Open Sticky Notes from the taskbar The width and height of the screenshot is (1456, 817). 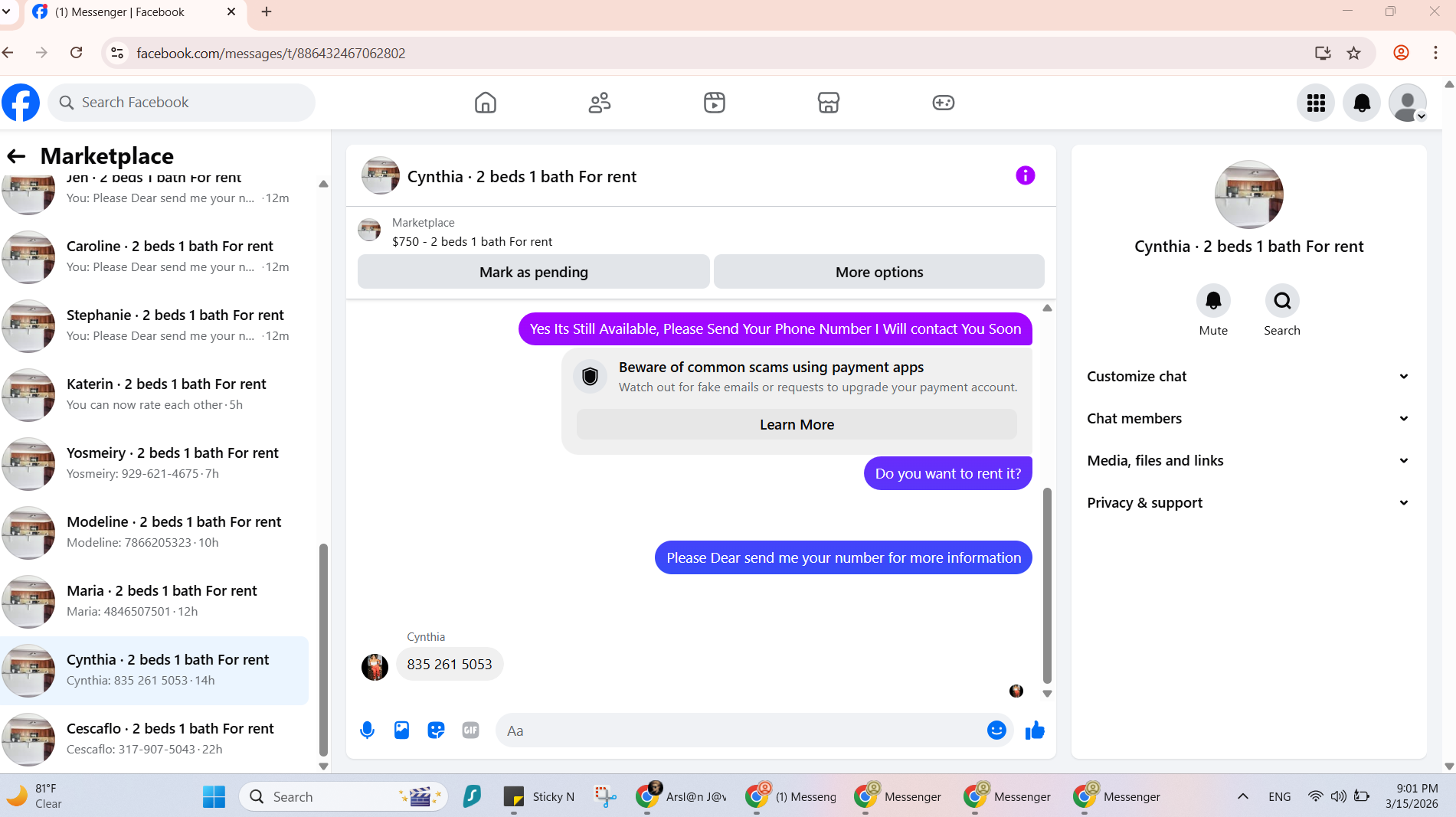point(539,797)
